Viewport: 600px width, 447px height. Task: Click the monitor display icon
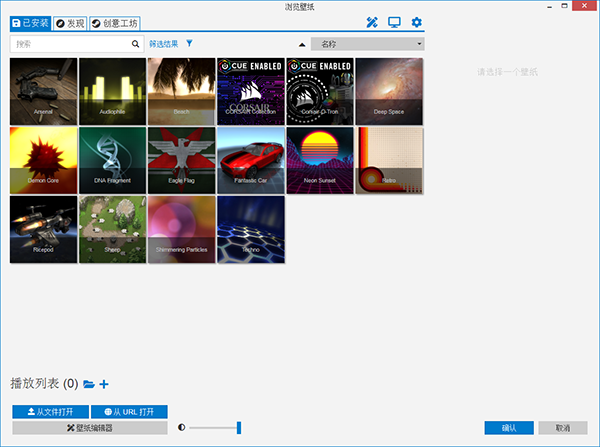tap(395, 23)
